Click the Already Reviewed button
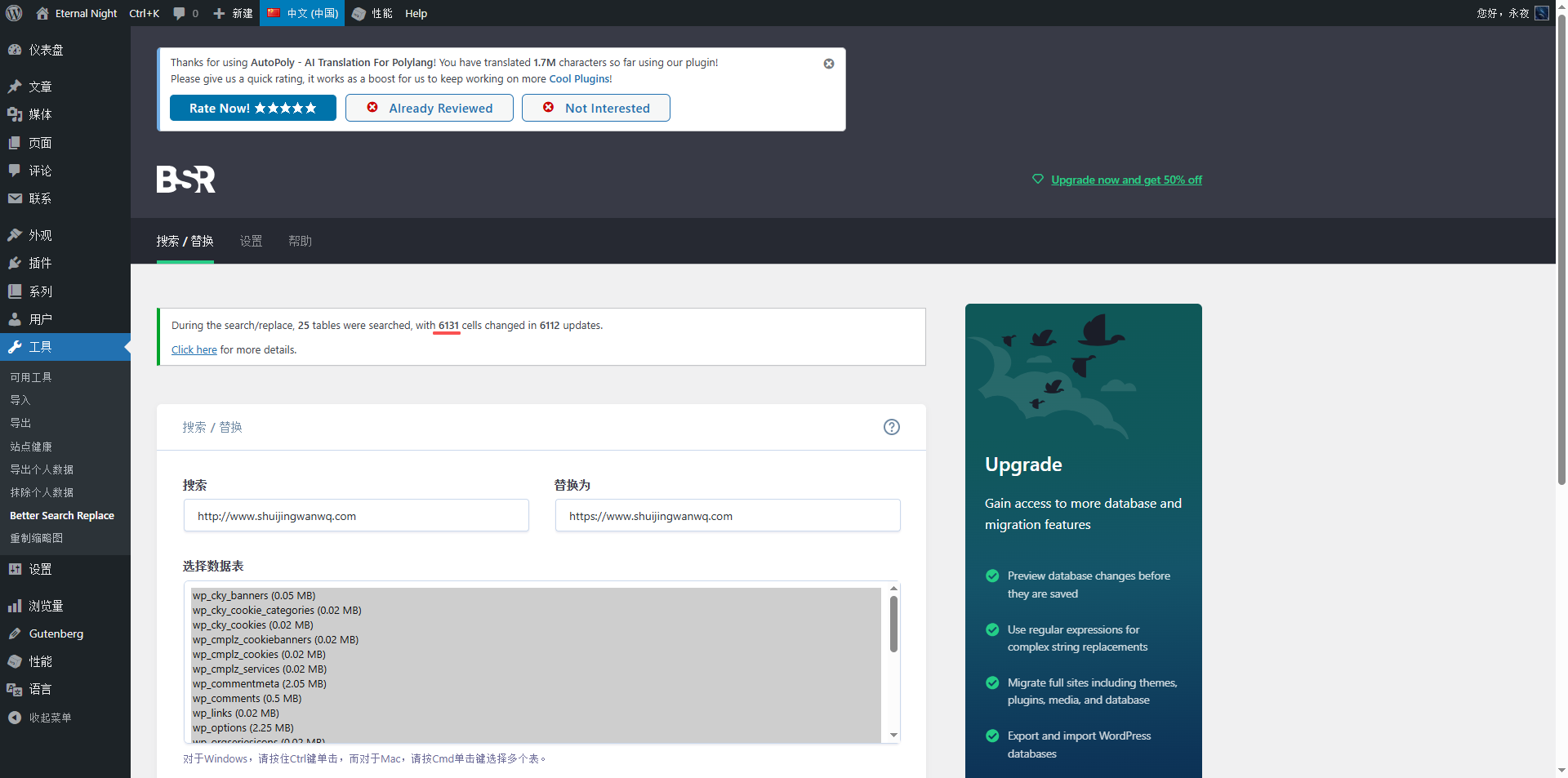Viewport: 1568px width, 778px height. (x=430, y=108)
